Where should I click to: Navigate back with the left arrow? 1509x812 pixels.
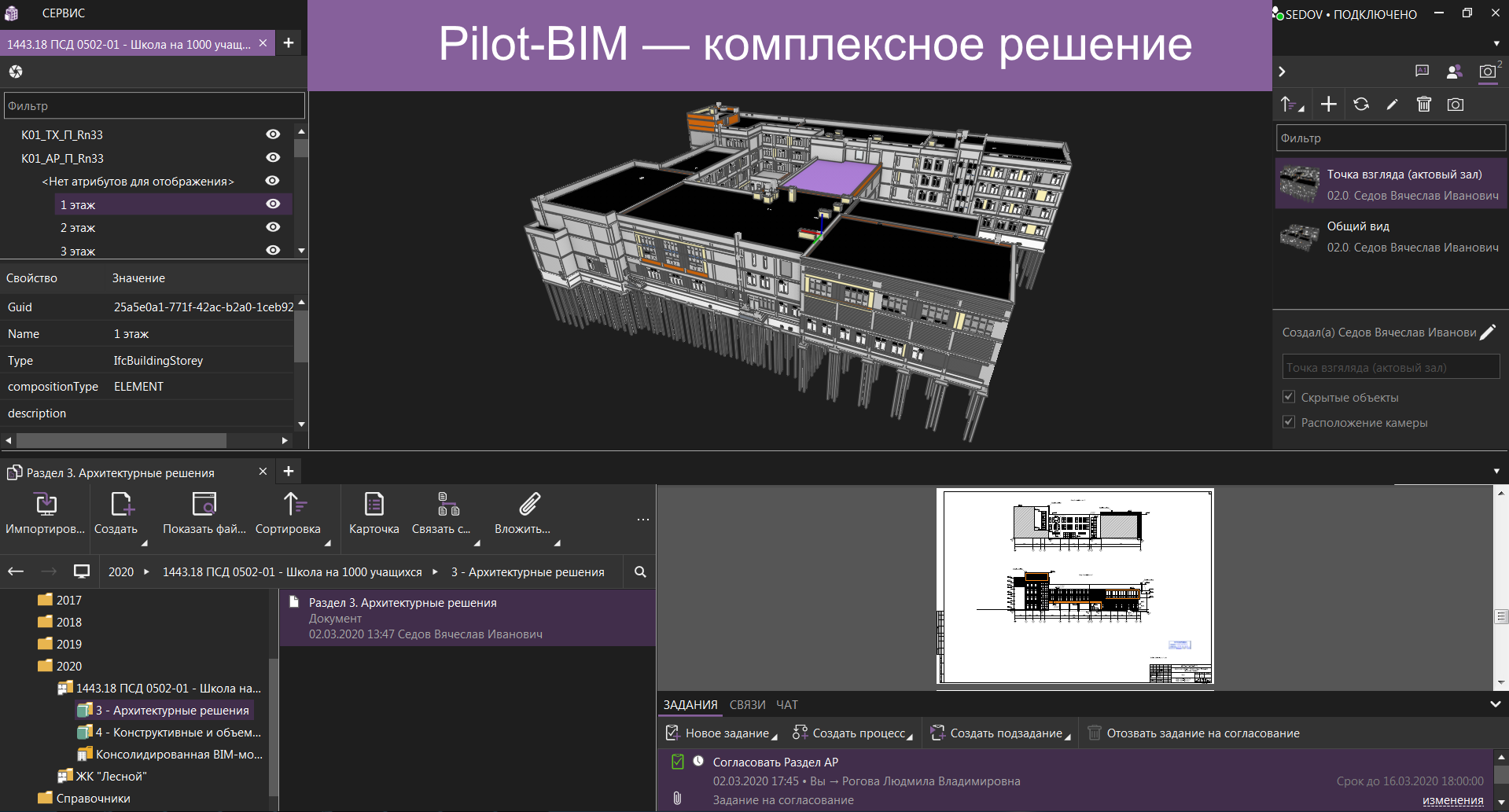(16, 571)
